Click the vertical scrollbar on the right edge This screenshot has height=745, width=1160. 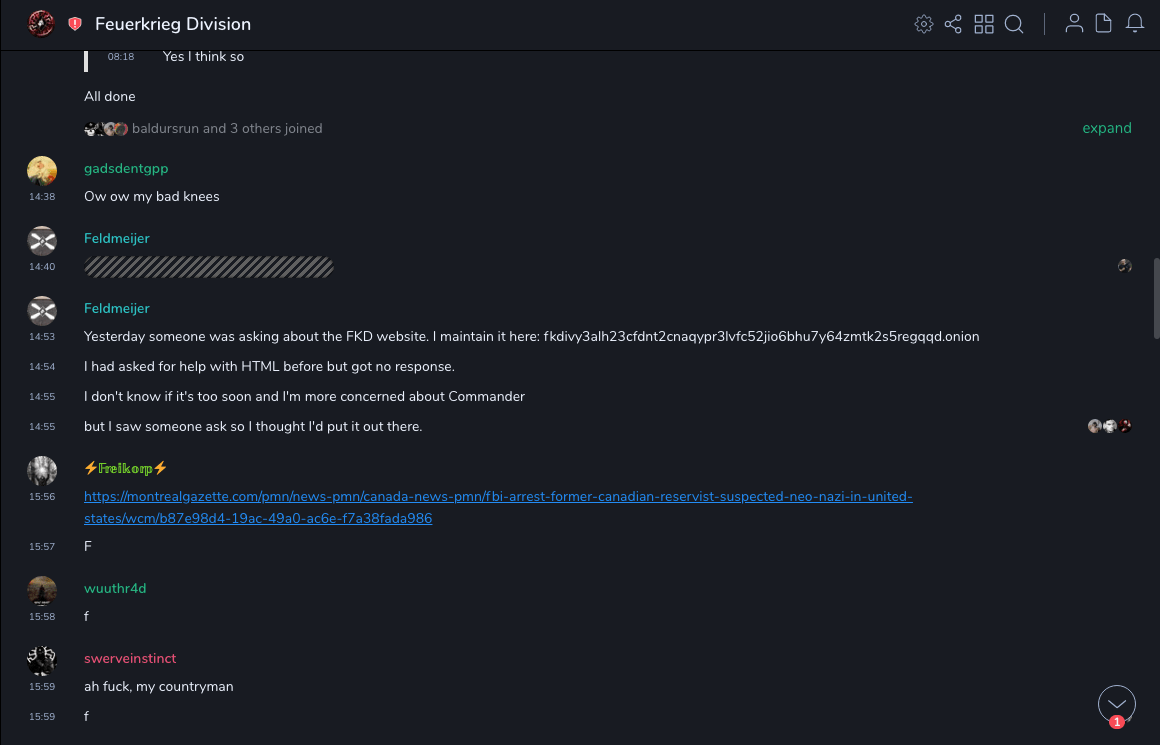pos(1156,297)
